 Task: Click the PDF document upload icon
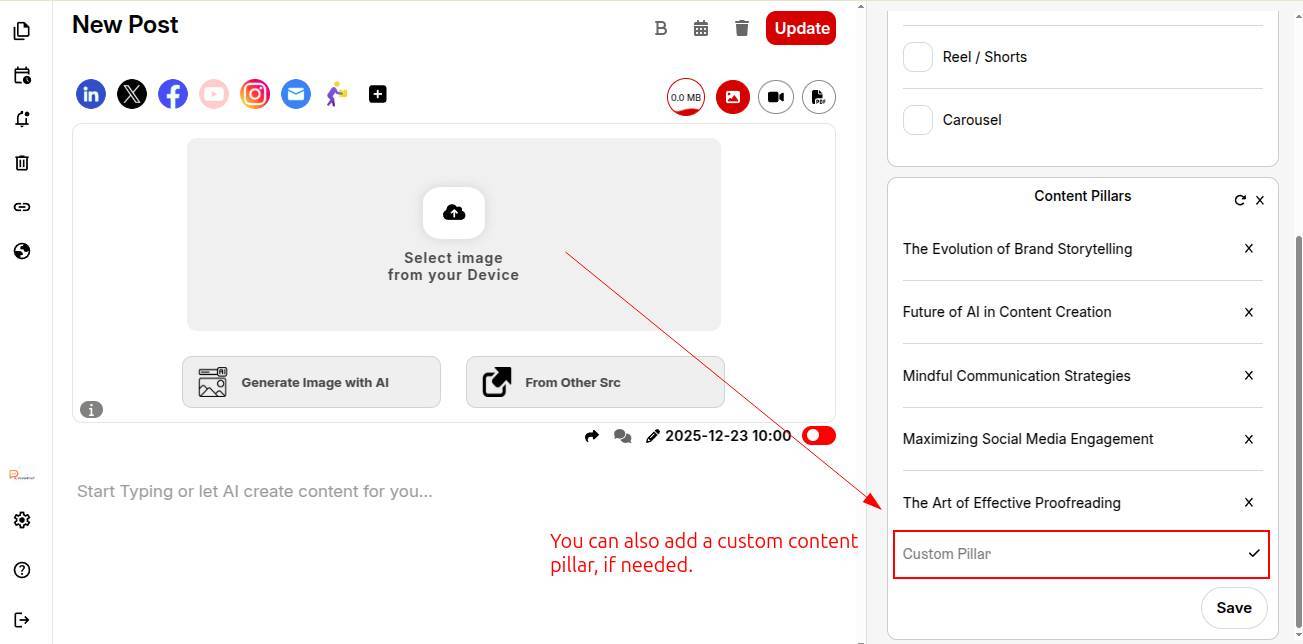818,97
